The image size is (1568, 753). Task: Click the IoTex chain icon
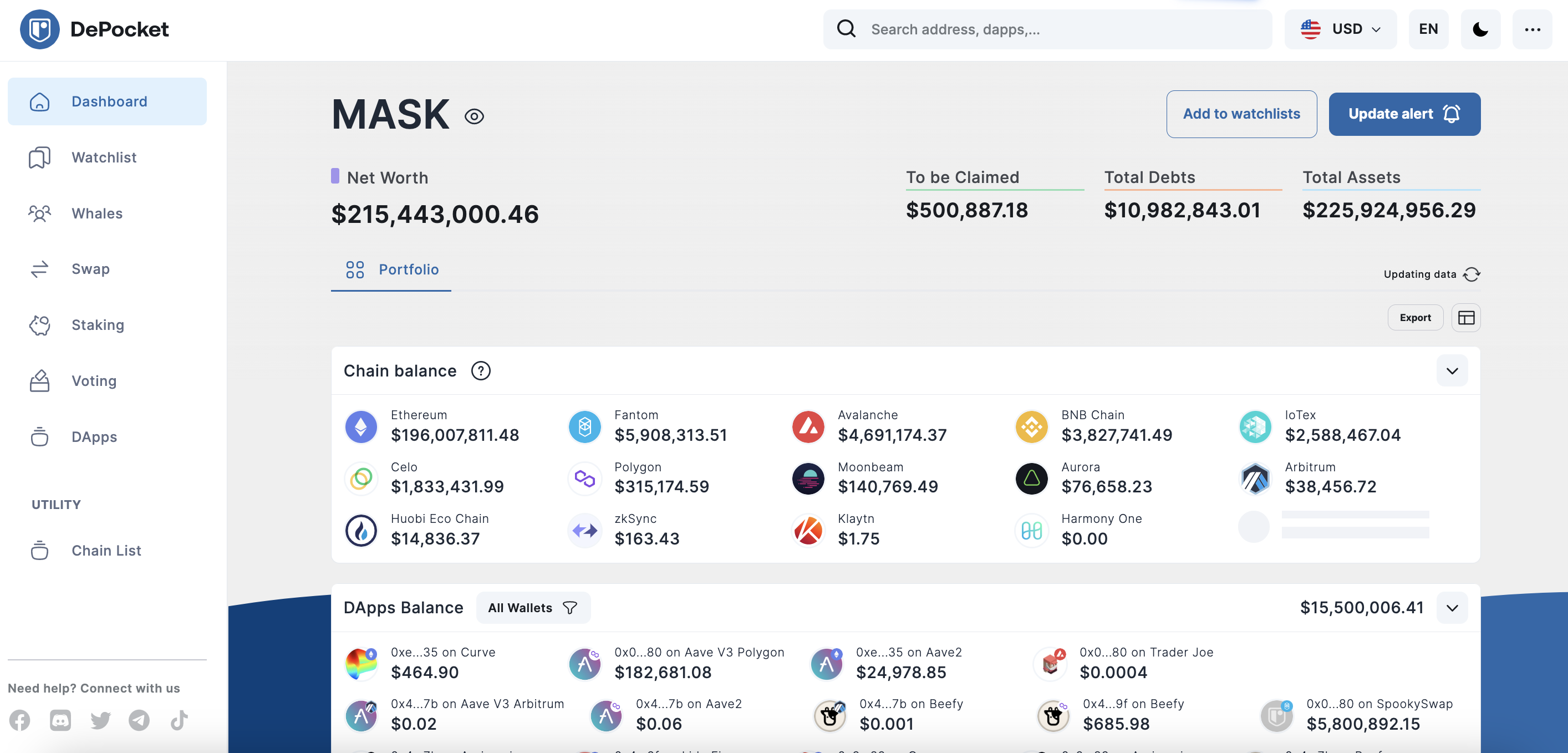(1255, 427)
